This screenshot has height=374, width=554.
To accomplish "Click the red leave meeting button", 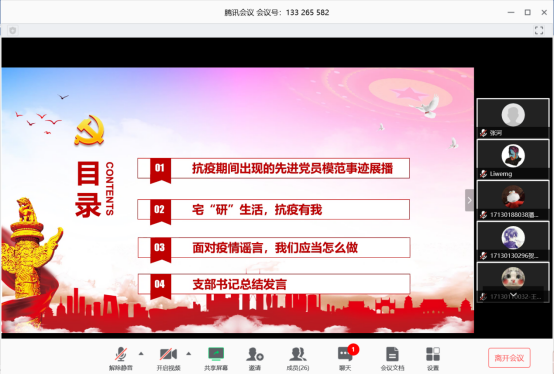I will tap(509, 358).
